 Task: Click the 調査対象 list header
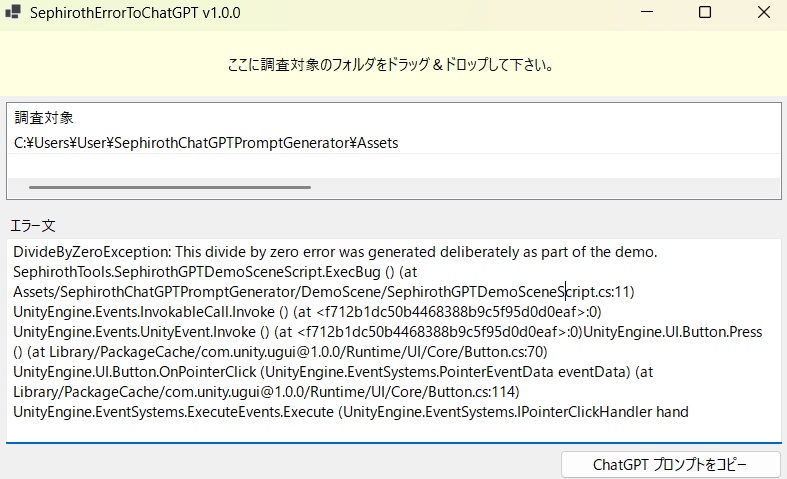[x=44, y=117]
